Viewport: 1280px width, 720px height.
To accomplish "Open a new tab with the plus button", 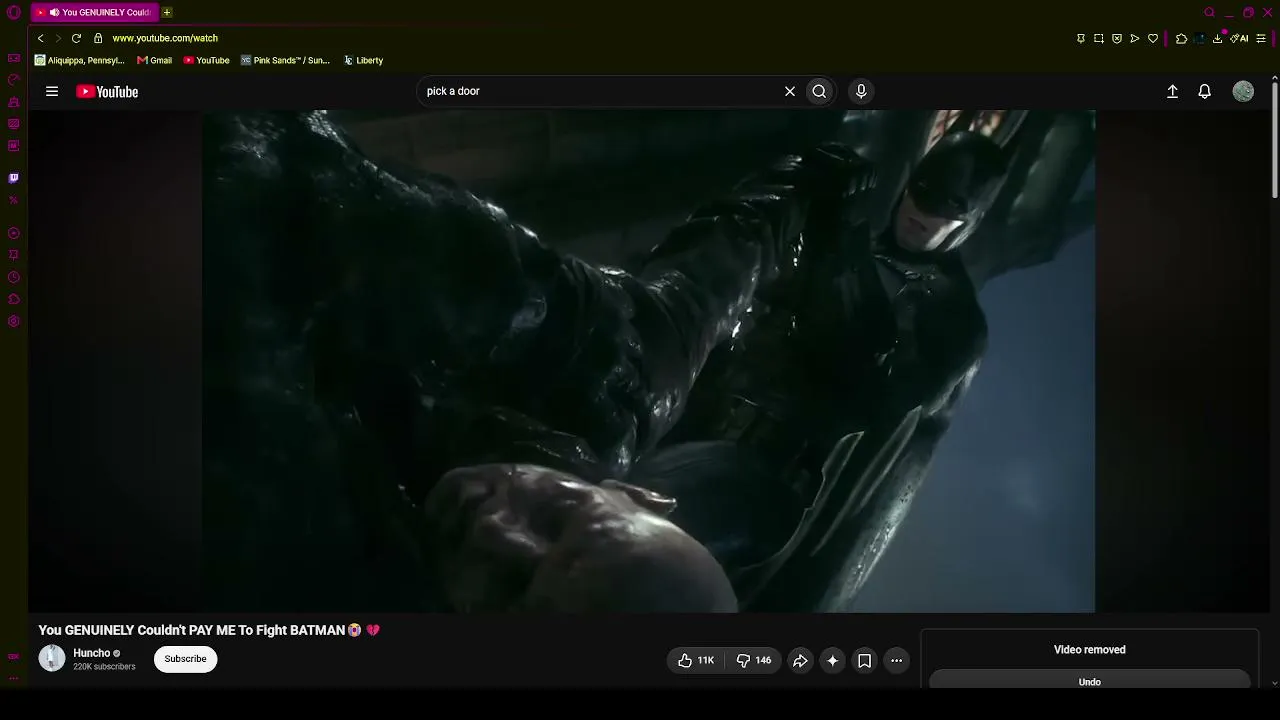I will tap(167, 12).
